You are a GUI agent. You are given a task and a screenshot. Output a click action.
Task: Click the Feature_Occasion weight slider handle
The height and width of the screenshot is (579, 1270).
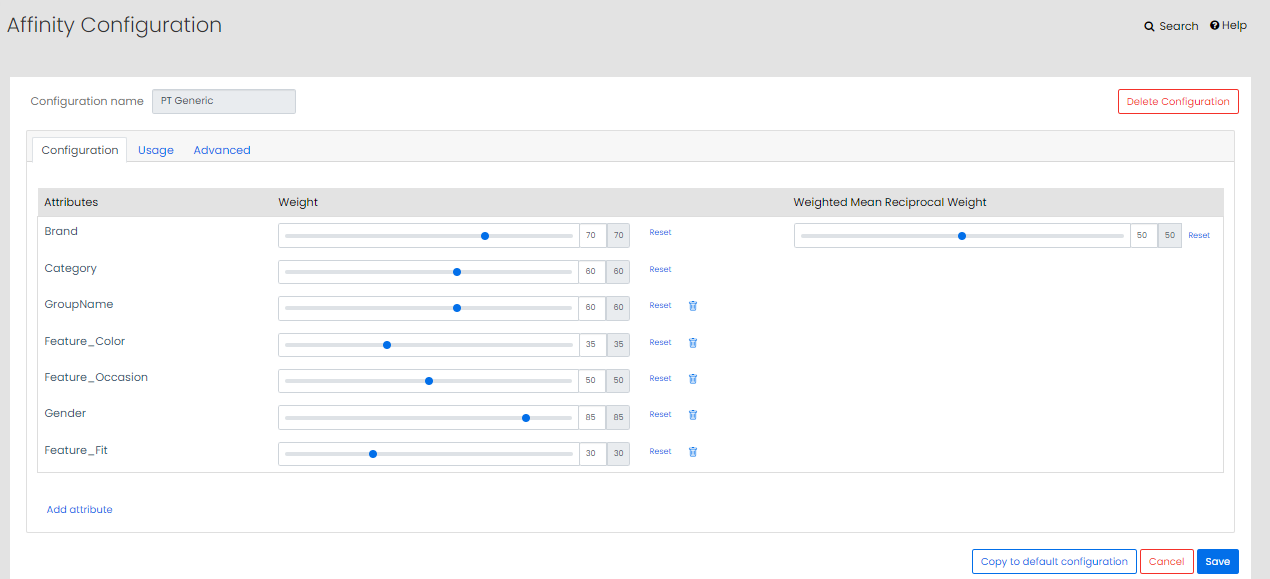(x=429, y=381)
